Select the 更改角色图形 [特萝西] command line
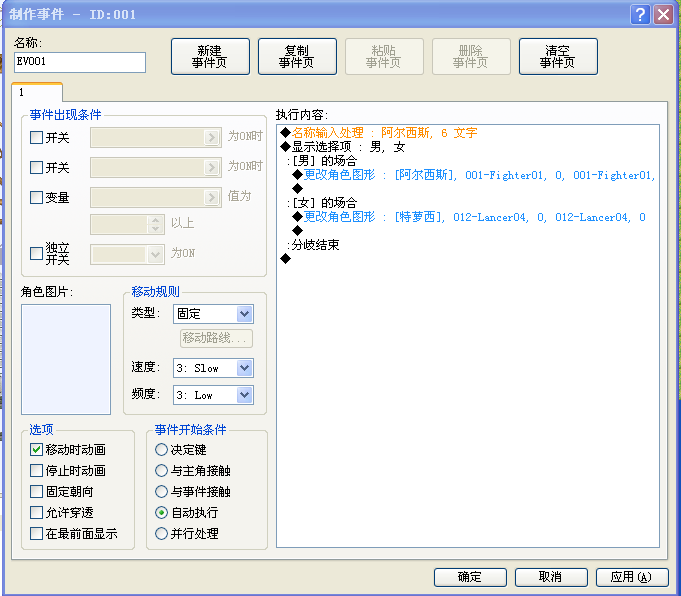Screen dimensions: 681x596 [469, 217]
